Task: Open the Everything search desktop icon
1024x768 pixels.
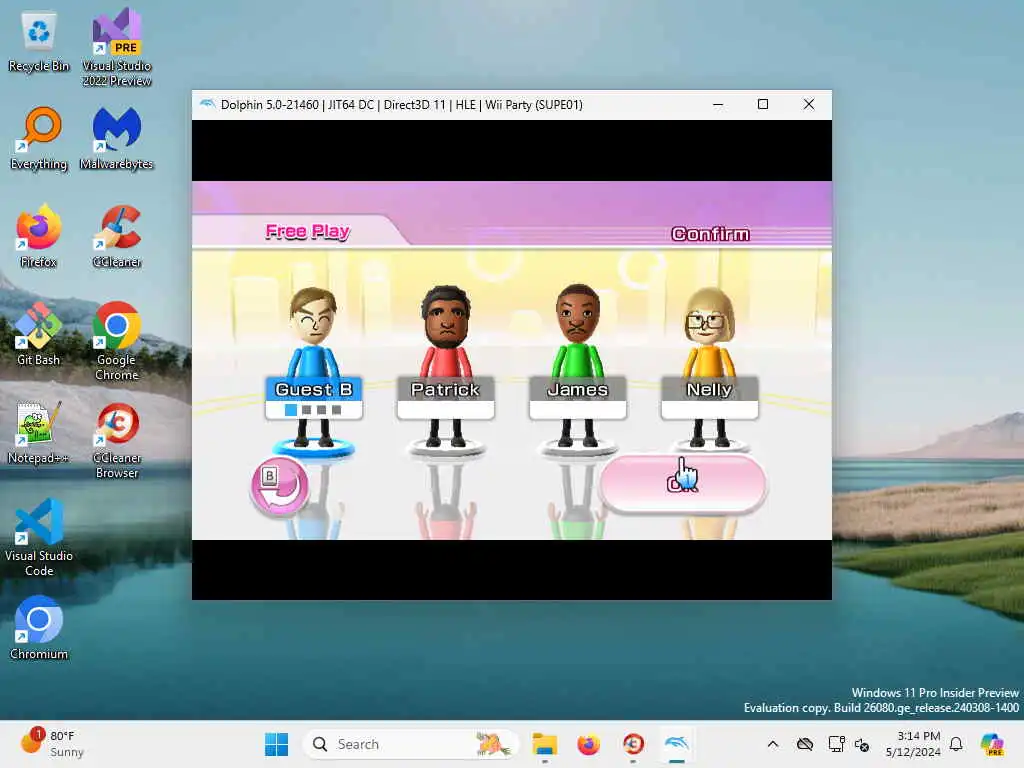Action: (x=39, y=138)
